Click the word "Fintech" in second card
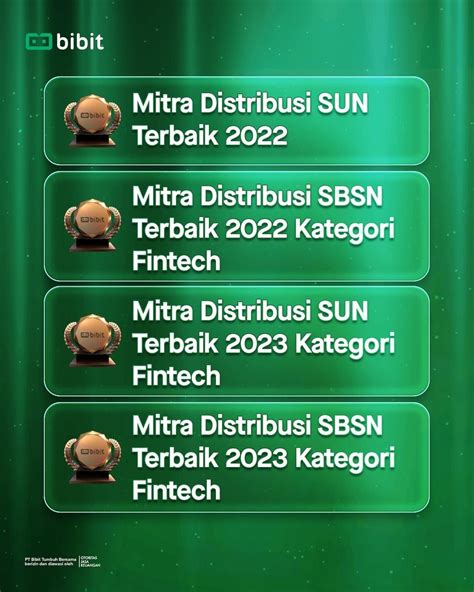 pyautogui.click(x=176, y=261)
